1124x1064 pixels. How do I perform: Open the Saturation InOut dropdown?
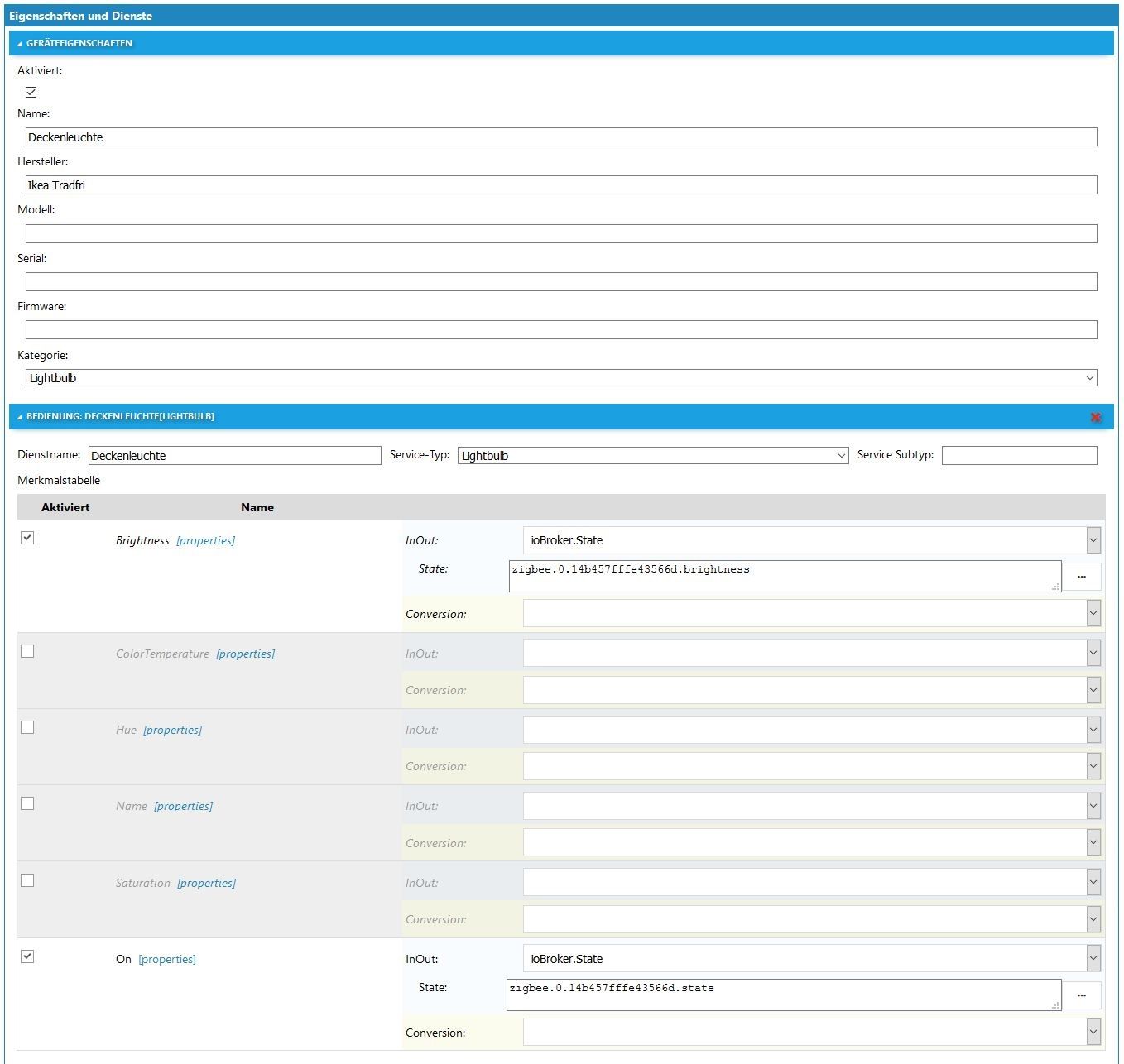(x=812, y=882)
